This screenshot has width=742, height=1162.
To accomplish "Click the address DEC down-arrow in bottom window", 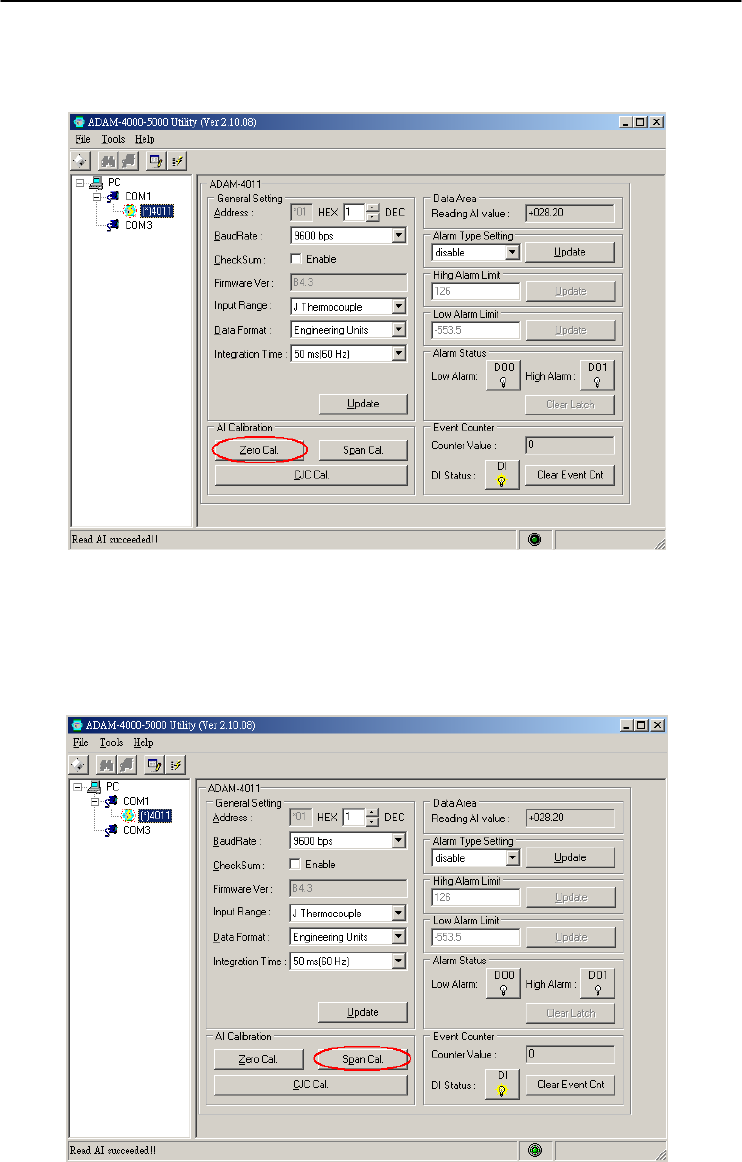I will 372,822.
